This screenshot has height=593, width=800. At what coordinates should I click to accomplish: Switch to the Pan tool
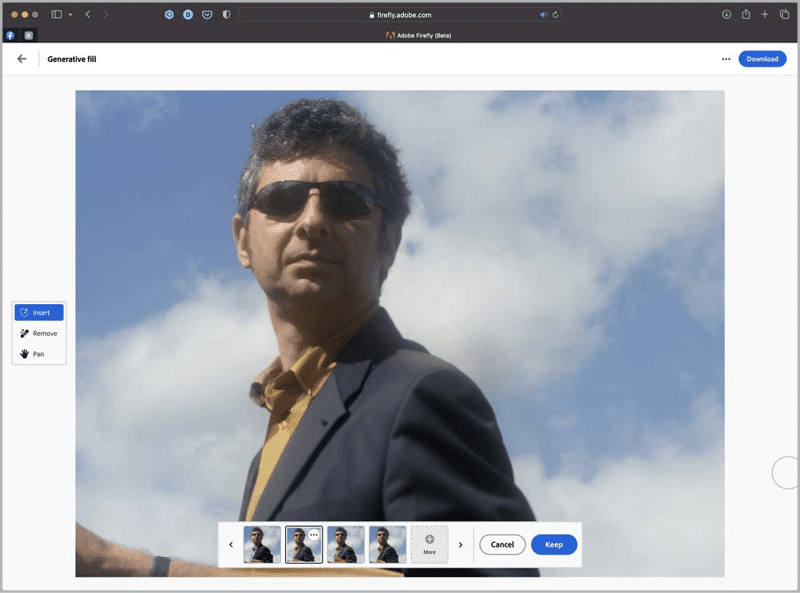[x=39, y=354]
